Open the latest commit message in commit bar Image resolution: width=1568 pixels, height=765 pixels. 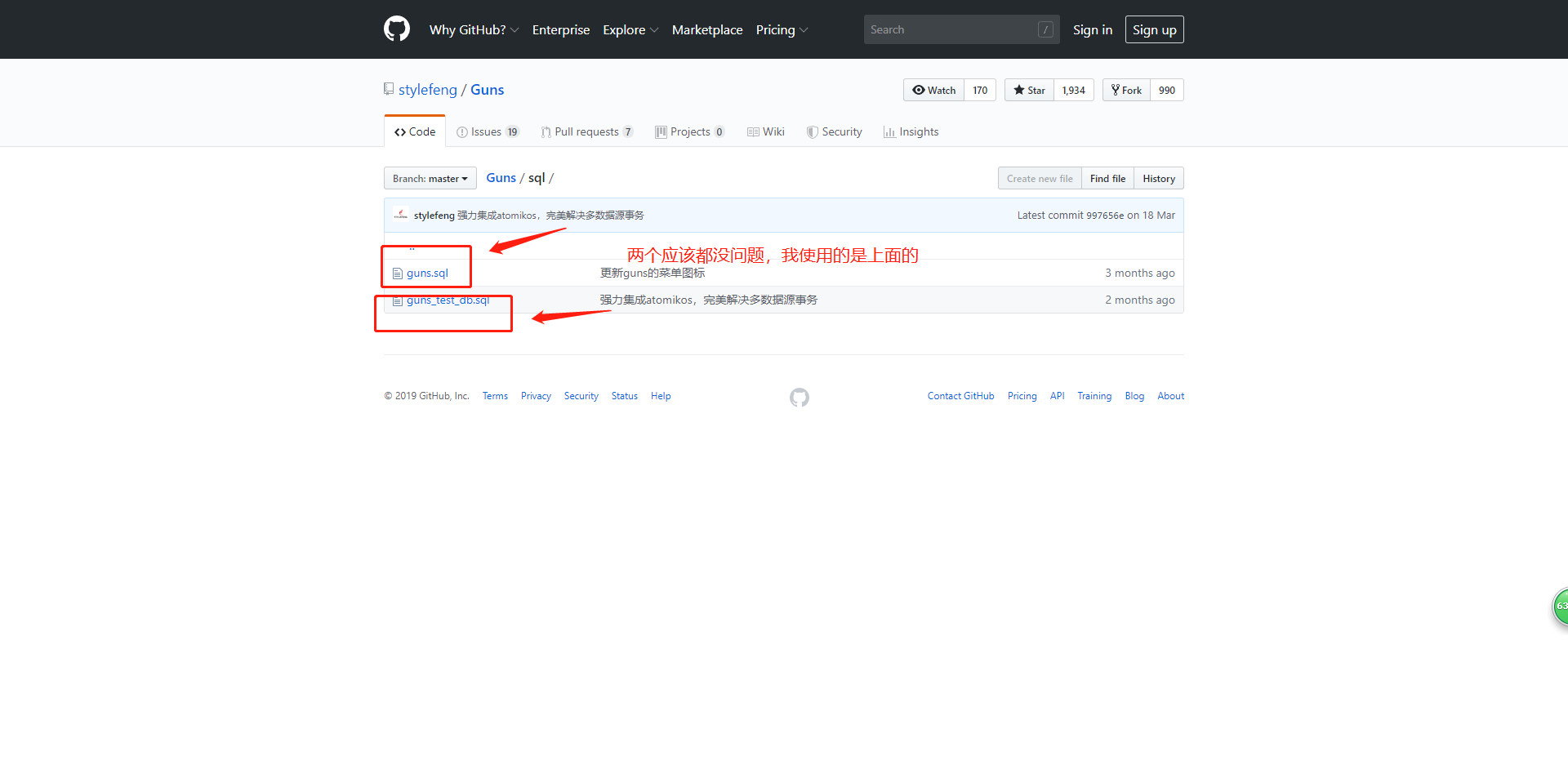(x=550, y=216)
